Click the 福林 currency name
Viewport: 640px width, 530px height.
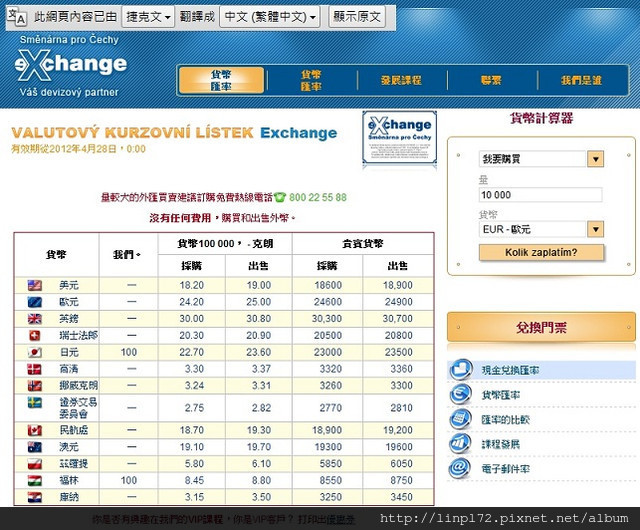point(69,481)
